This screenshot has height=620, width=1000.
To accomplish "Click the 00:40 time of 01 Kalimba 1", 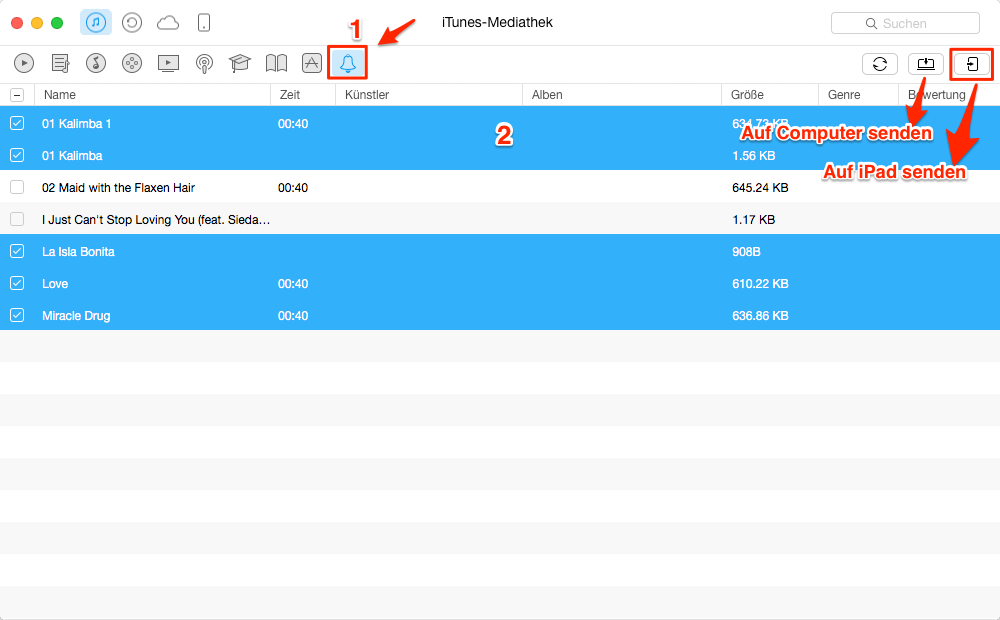I will click(x=293, y=124).
